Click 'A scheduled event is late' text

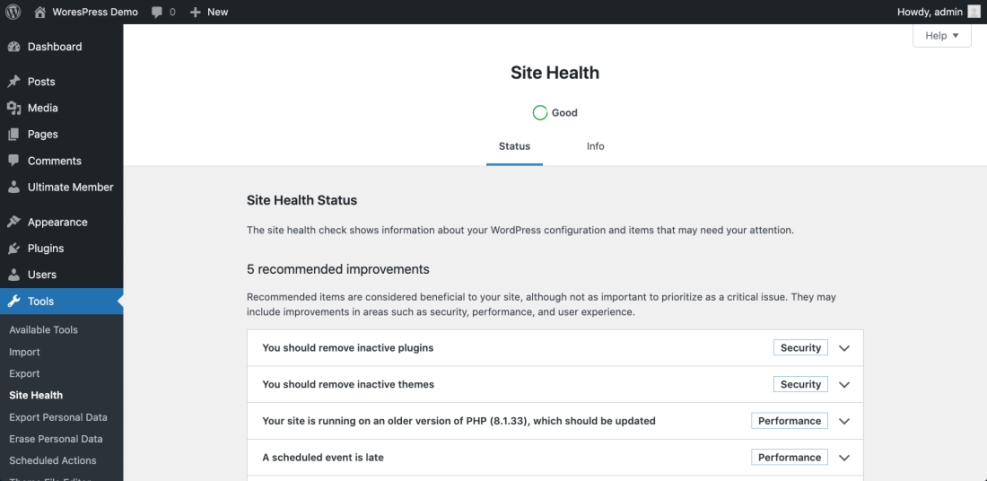[323, 458]
